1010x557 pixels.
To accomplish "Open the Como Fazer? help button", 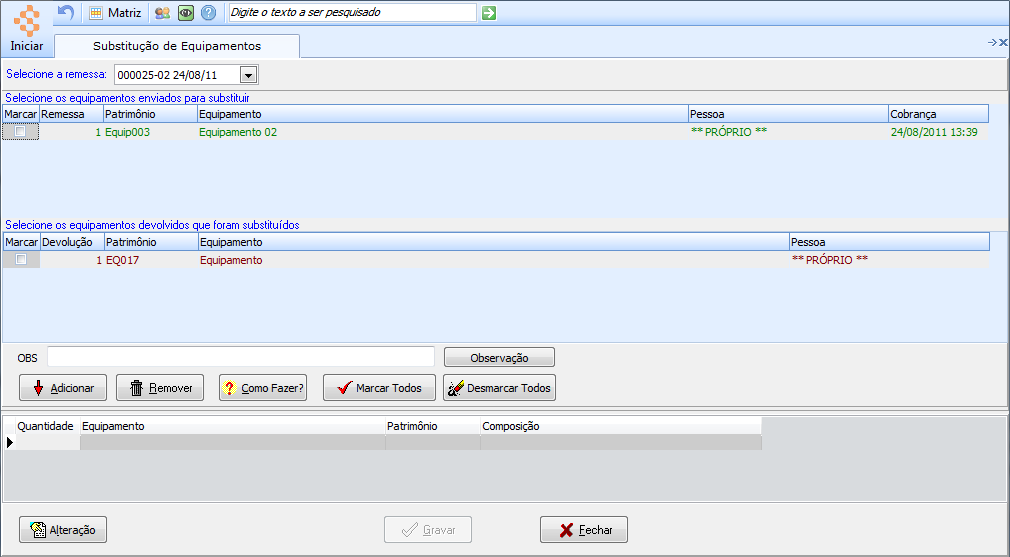I will click(x=263, y=388).
